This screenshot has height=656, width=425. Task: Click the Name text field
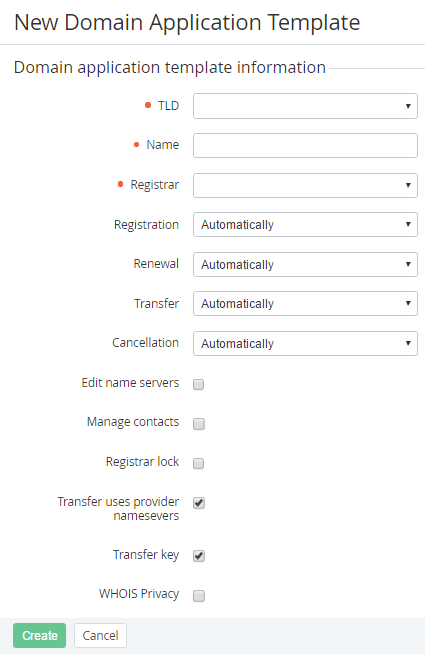(305, 145)
